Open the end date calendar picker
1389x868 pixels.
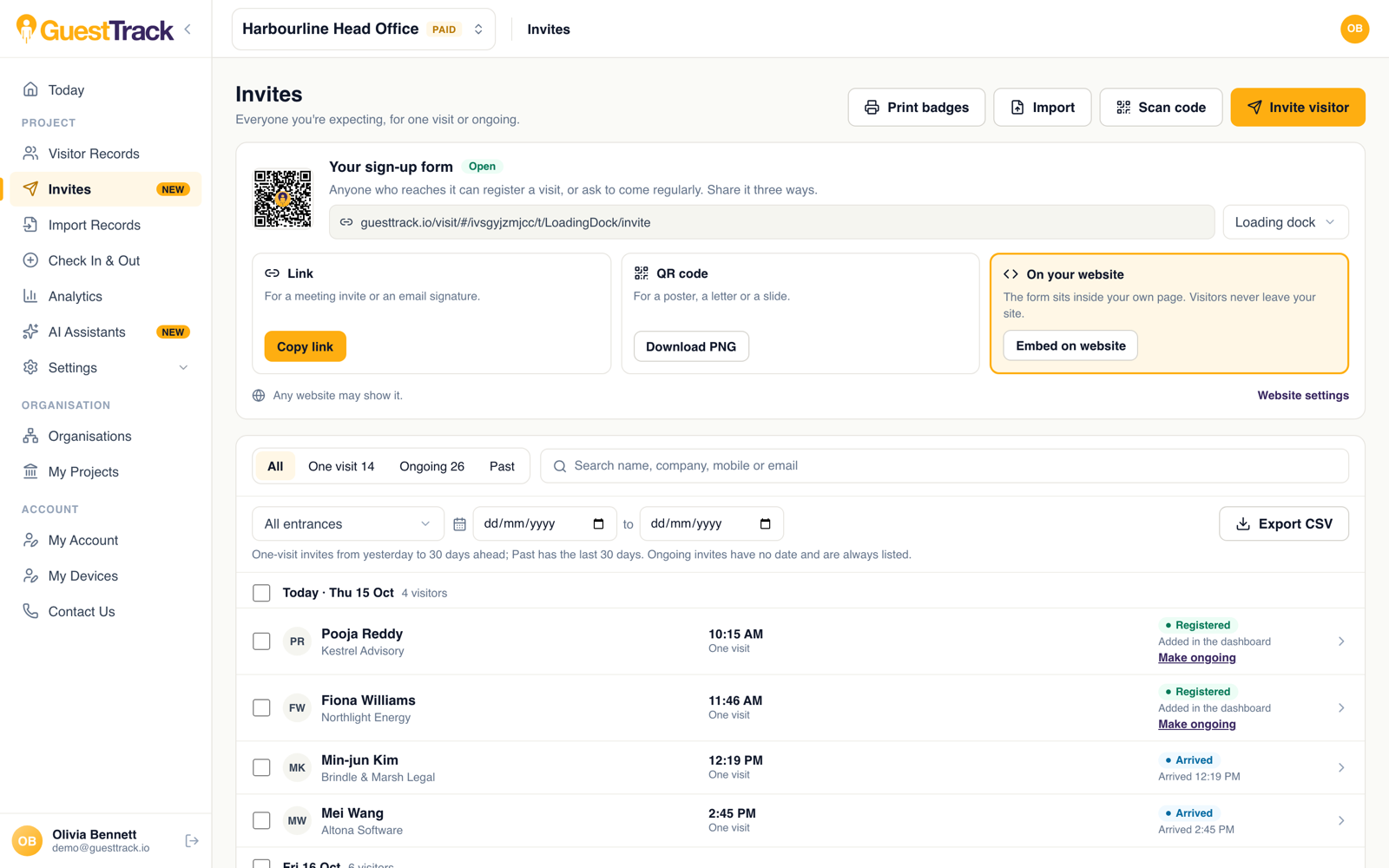click(x=765, y=524)
